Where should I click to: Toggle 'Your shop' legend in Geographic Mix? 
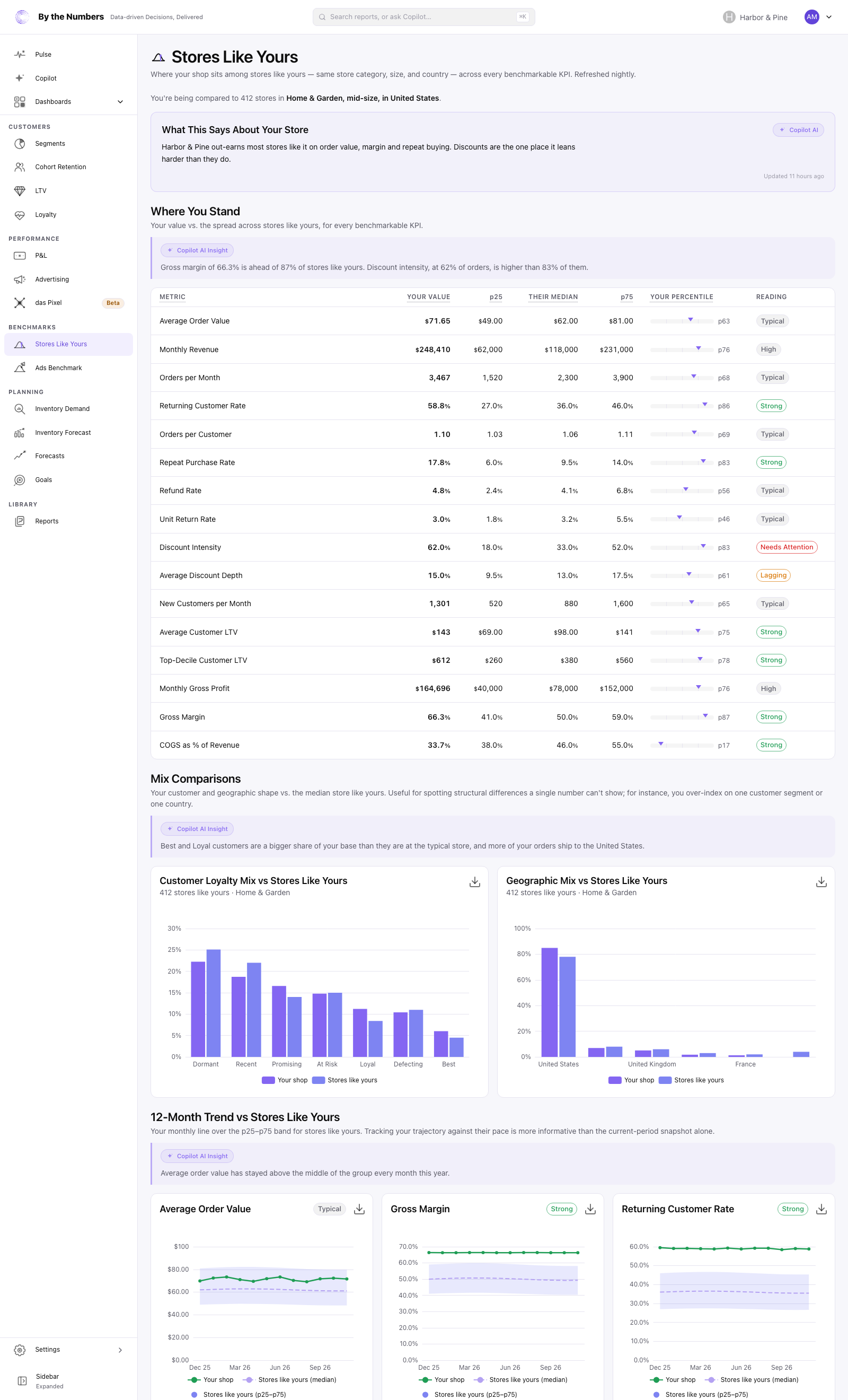[631, 1080]
